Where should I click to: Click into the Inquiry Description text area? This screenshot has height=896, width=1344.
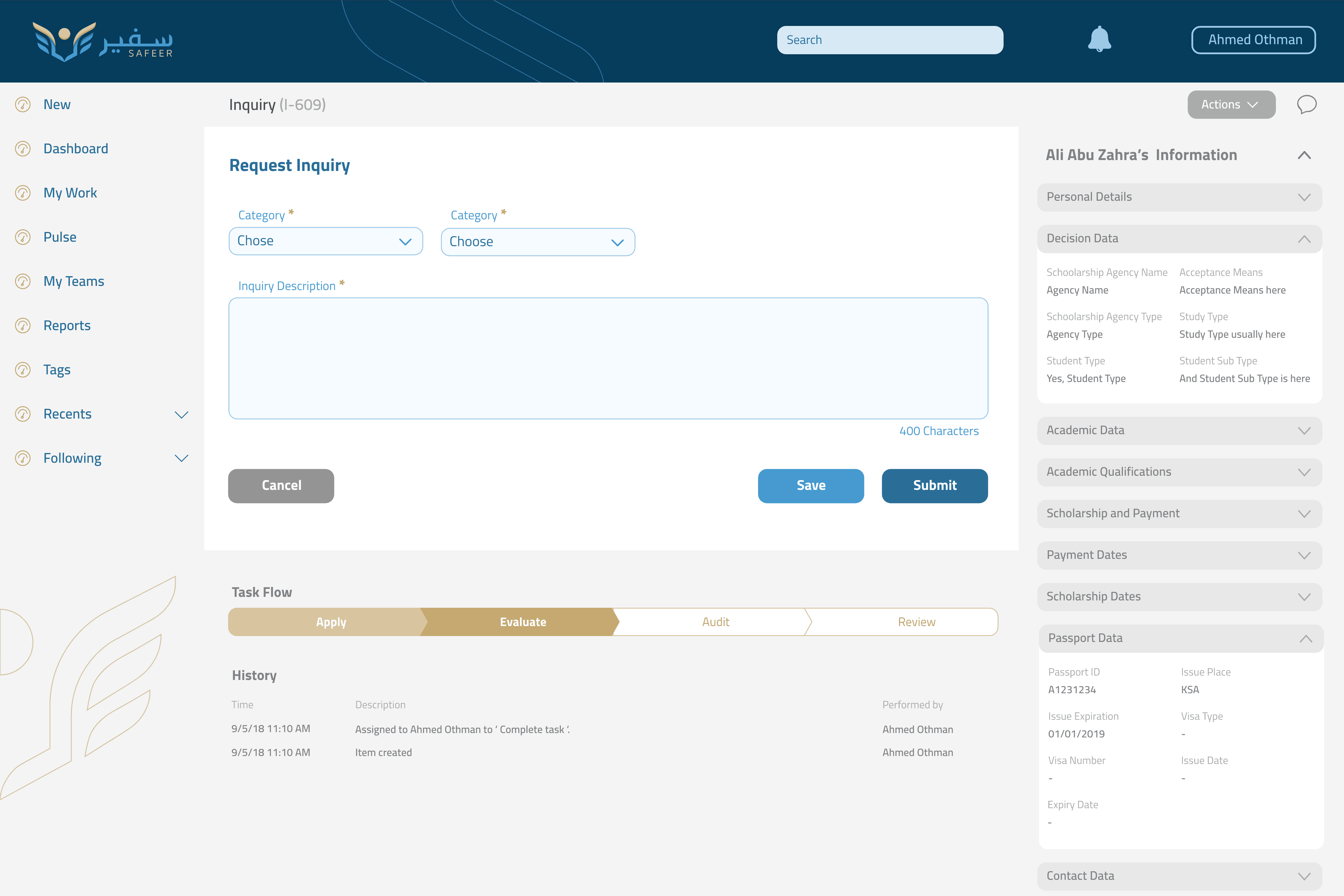[607, 358]
